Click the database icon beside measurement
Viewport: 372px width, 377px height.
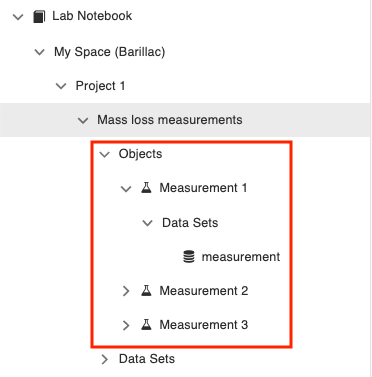pyautogui.click(x=189, y=257)
